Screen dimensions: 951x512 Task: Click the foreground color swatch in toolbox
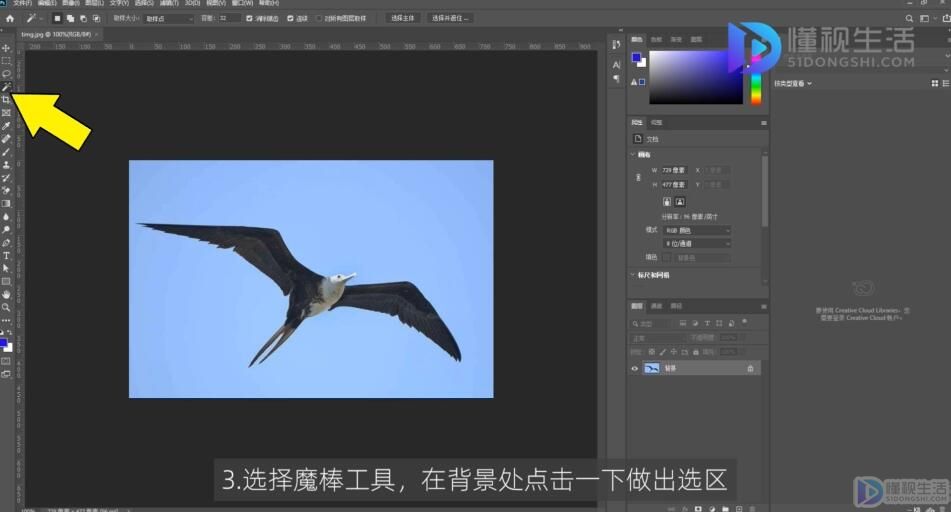3,343
